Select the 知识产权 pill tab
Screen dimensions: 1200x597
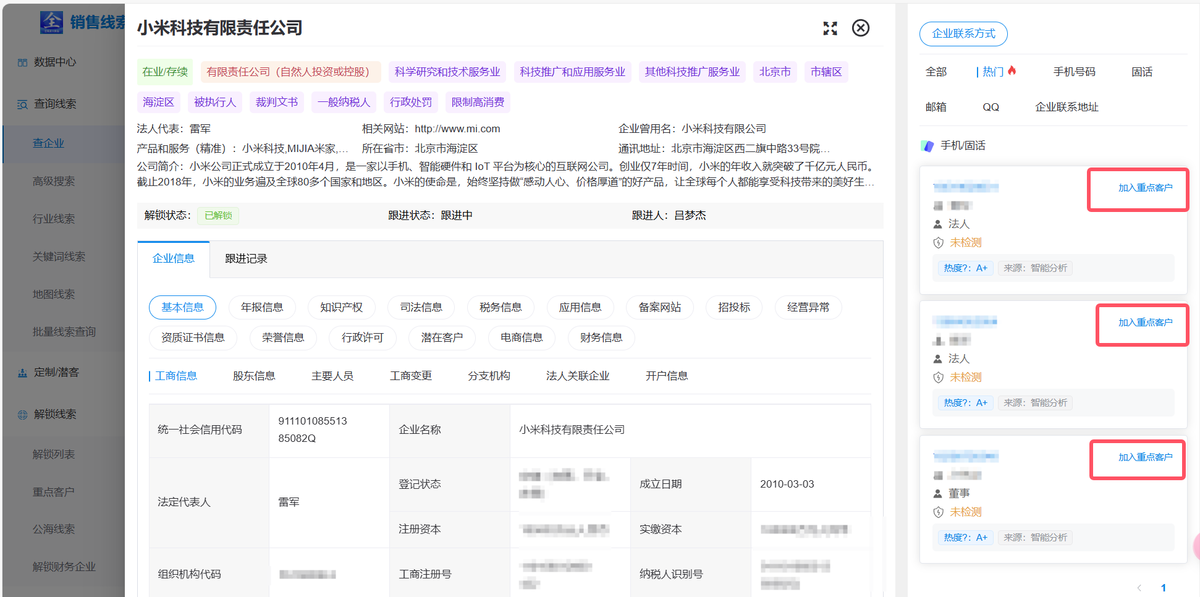tap(341, 308)
